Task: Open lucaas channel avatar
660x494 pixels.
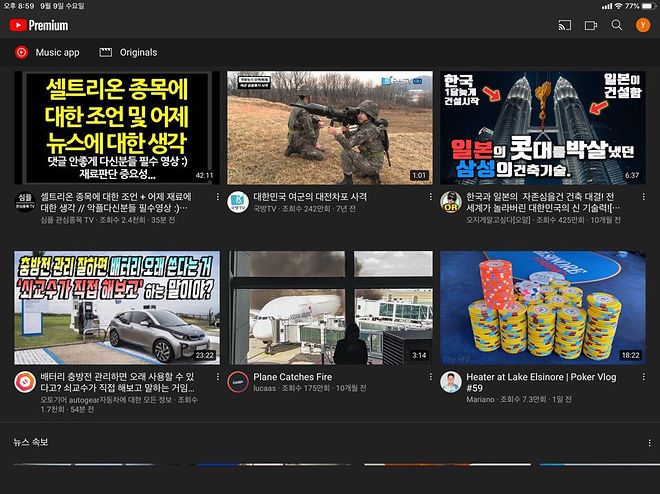Action: (x=238, y=382)
